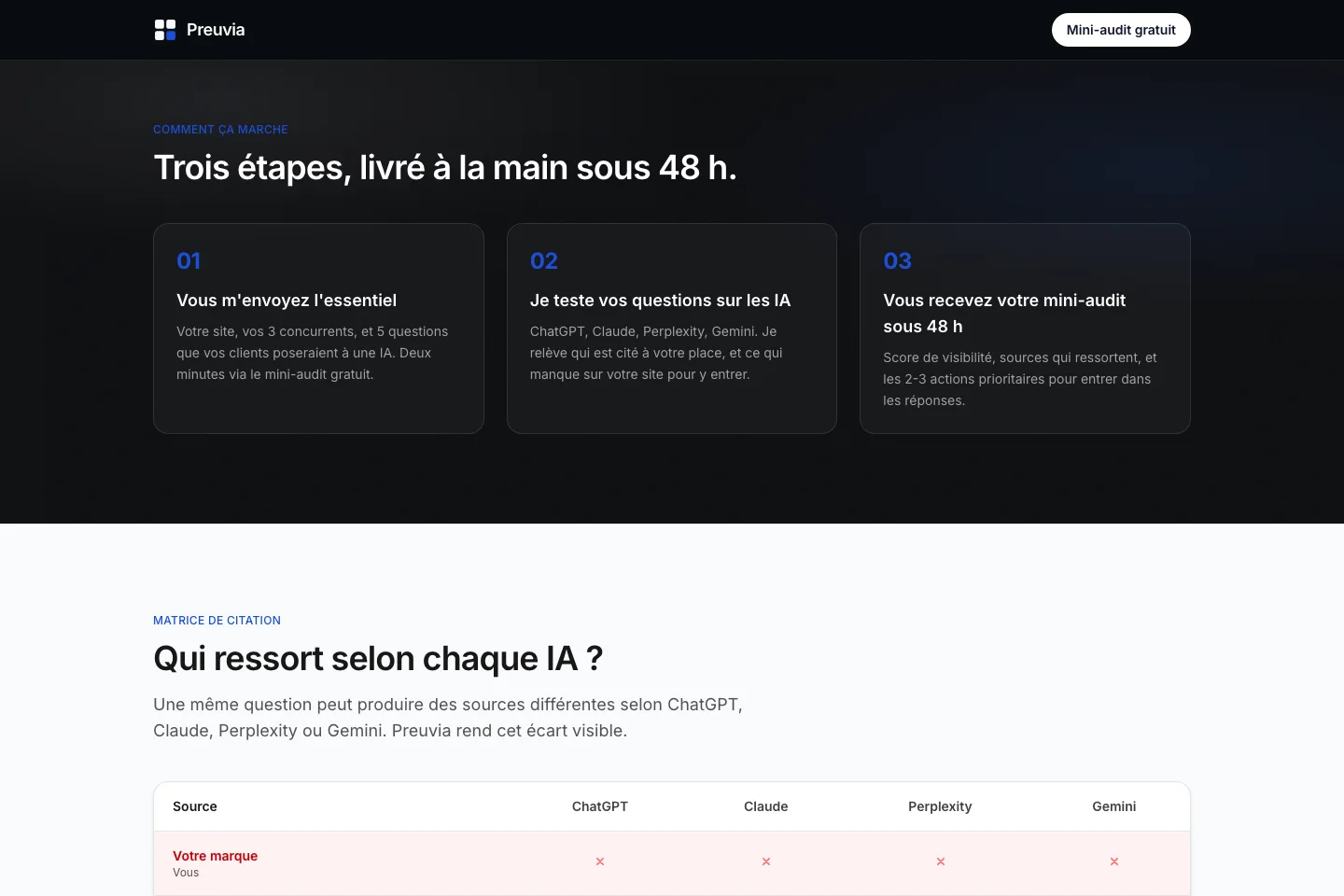Click the heading Je teste vos questions sur les IA

point(660,301)
